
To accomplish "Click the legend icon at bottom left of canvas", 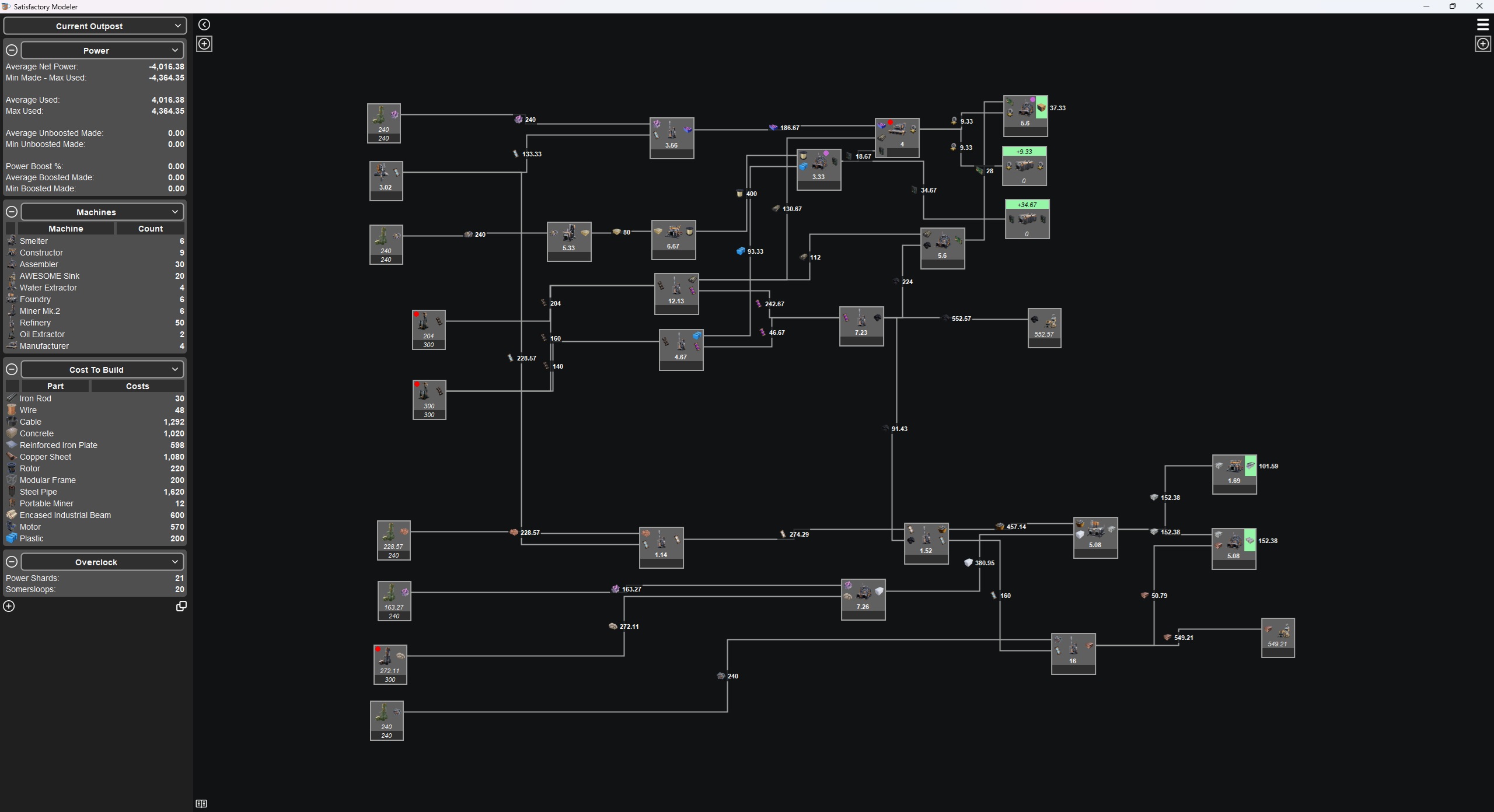I will [201, 804].
